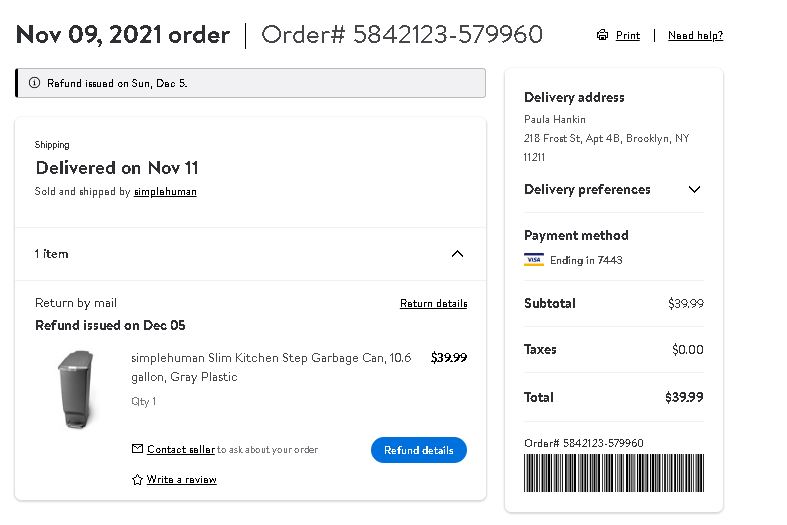
Task: Collapse the 1 item section chevron
Action: click(457, 254)
